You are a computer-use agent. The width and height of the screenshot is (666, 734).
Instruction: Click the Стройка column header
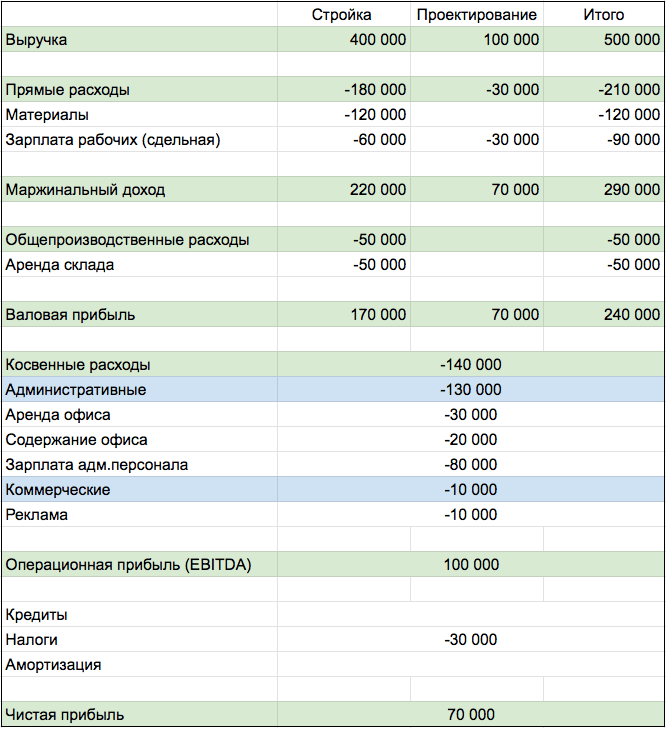(341, 14)
